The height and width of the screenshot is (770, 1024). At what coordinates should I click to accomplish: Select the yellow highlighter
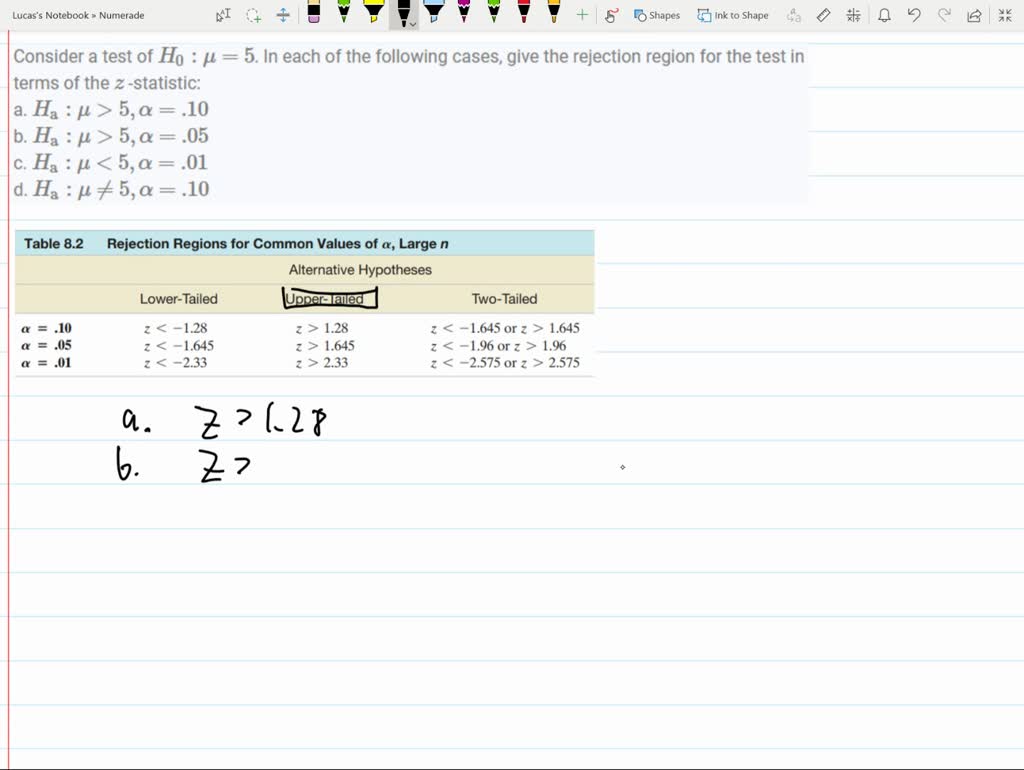(x=374, y=12)
